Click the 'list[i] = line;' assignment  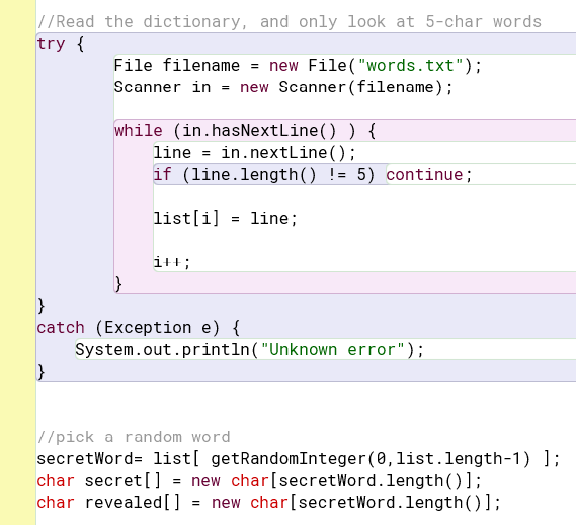click(226, 219)
